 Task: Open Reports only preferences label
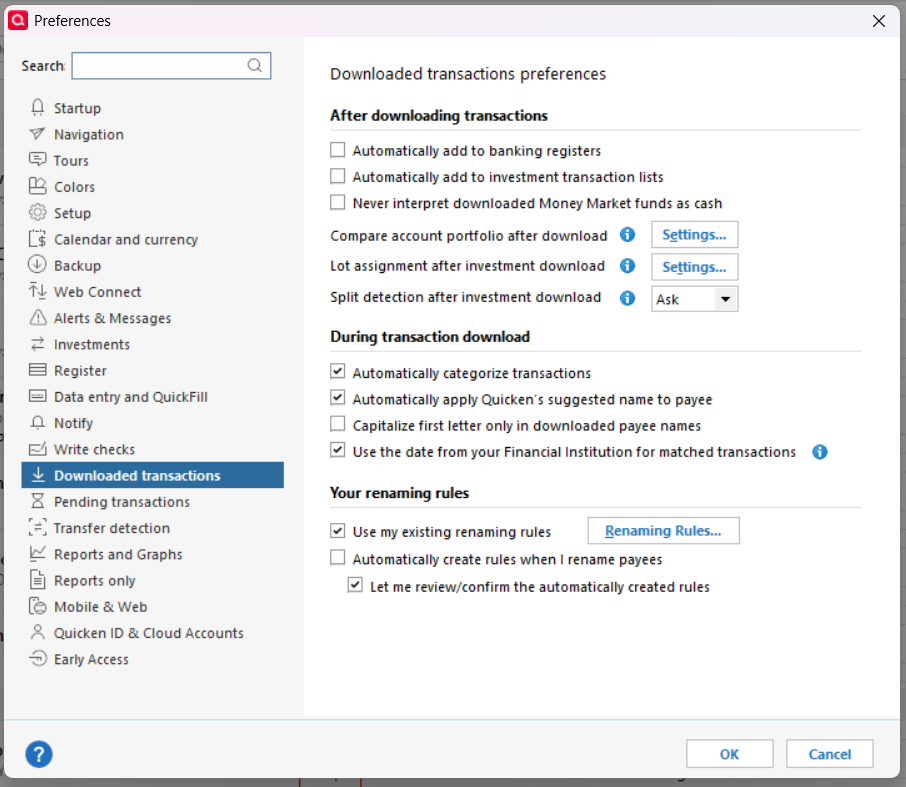pos(95,581)
